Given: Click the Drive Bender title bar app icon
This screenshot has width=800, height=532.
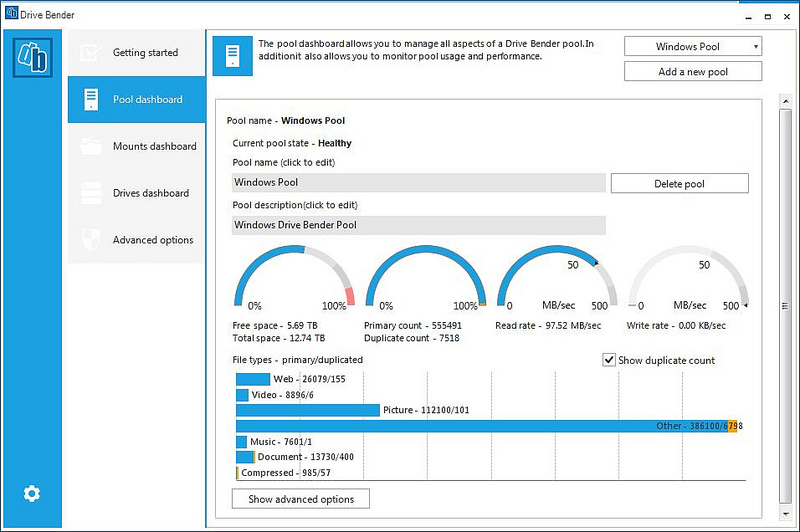Looking at the screenshot, I should click(x=11, y=13).
